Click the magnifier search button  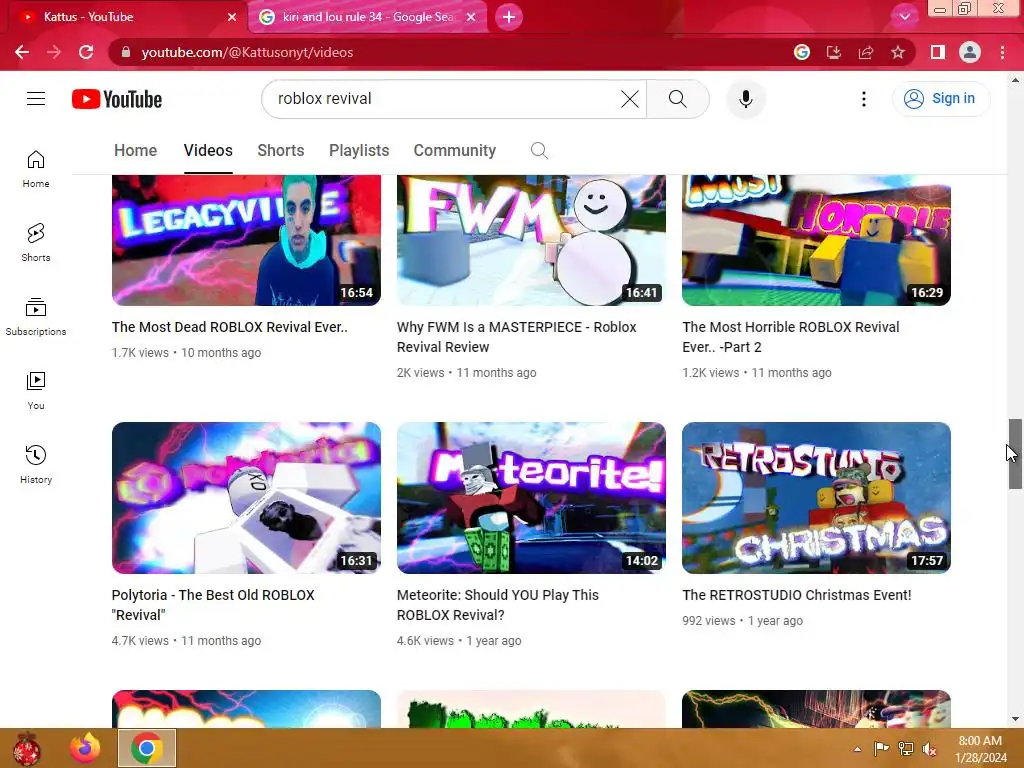coord(678,99)
